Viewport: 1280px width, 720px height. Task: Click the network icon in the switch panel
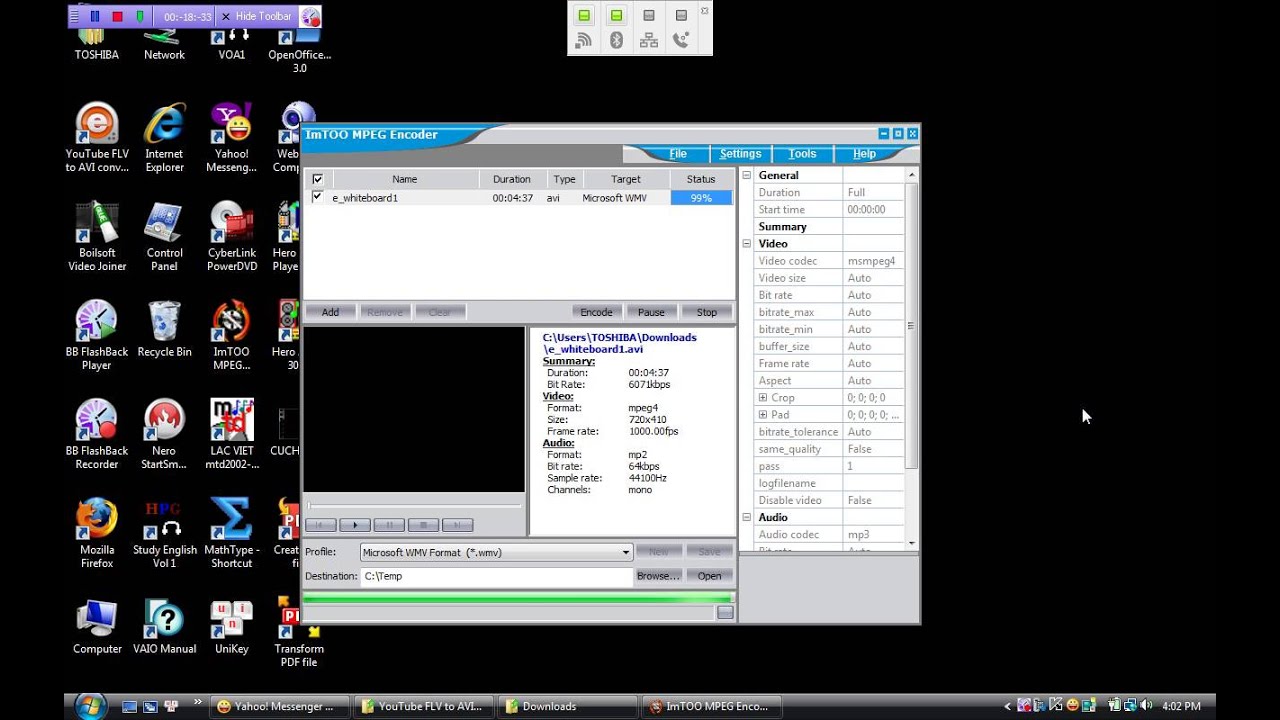tap(649, 40)
